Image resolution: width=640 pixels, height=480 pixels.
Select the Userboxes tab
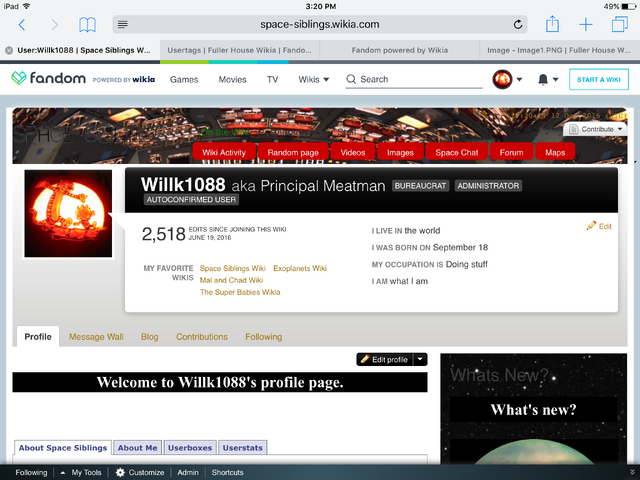click(190, 448)
